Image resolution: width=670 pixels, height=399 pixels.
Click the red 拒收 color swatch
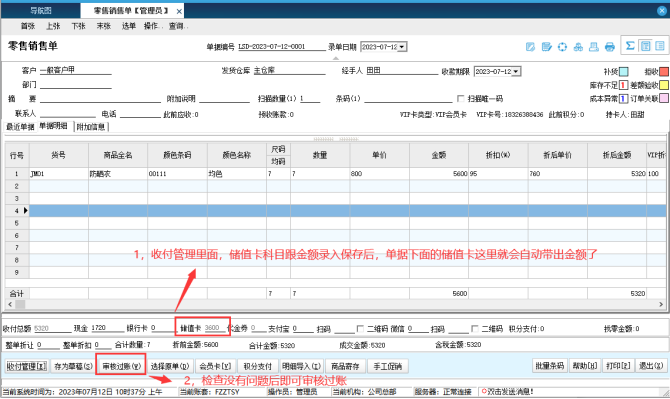(664, 71)
